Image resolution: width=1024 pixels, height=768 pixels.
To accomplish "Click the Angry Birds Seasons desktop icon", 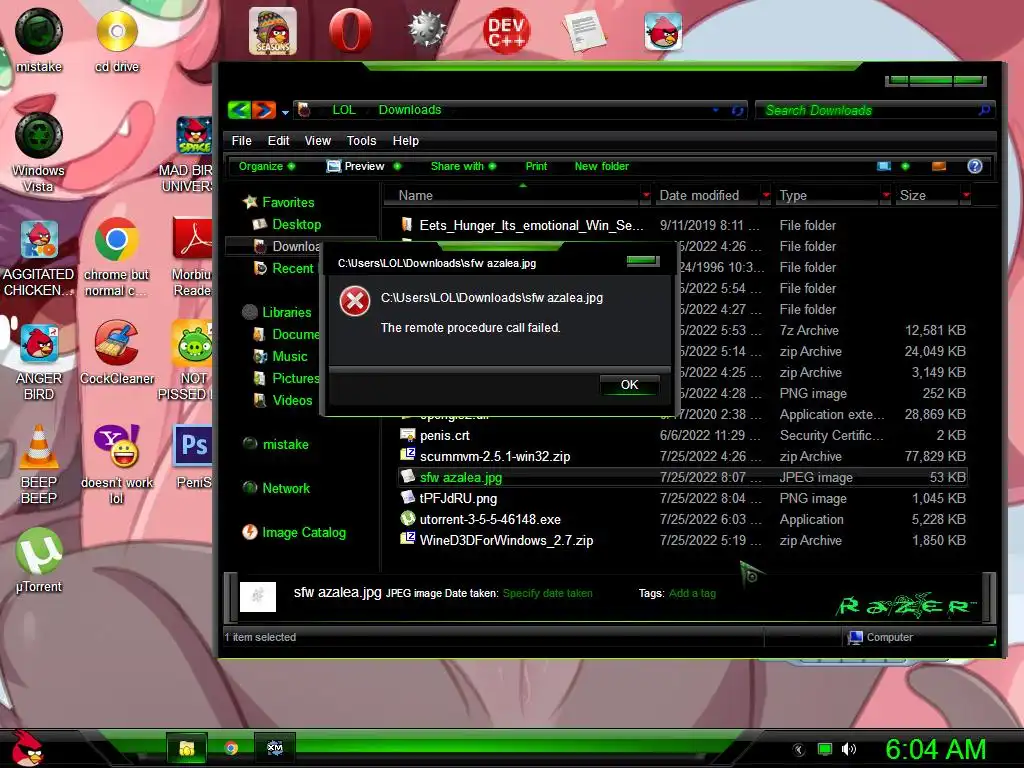I will pos(272,31).
